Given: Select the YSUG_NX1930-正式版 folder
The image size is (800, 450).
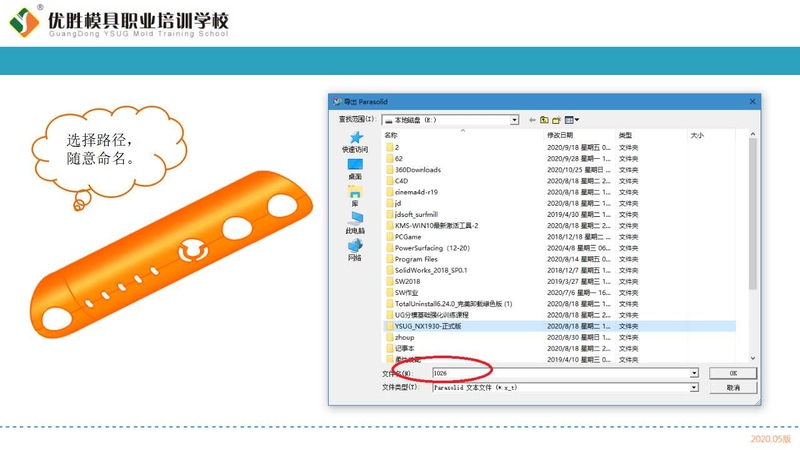Looking at the screenshot, I should (428, 326).
